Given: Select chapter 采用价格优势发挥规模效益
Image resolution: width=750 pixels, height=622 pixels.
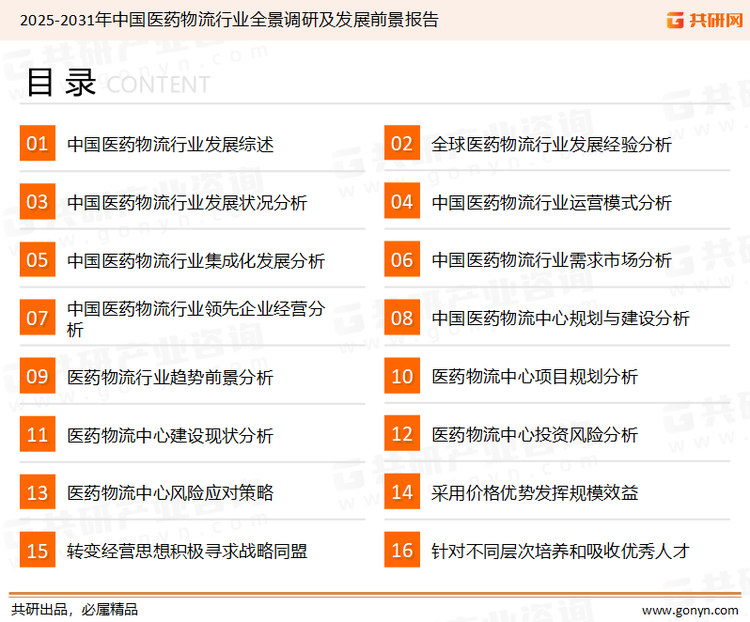Looking at the screenshot, I should tap(535, 493).
